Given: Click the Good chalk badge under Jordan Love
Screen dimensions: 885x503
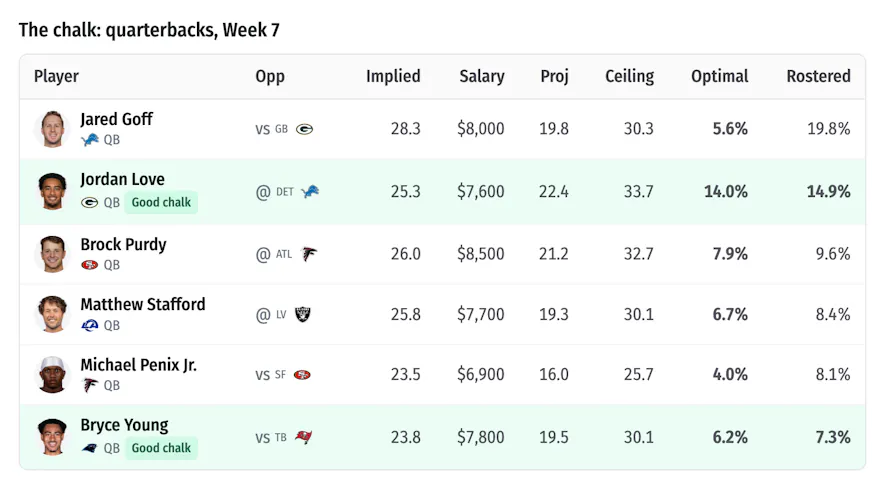Looking at the screenshot, I should coord(161,203).
